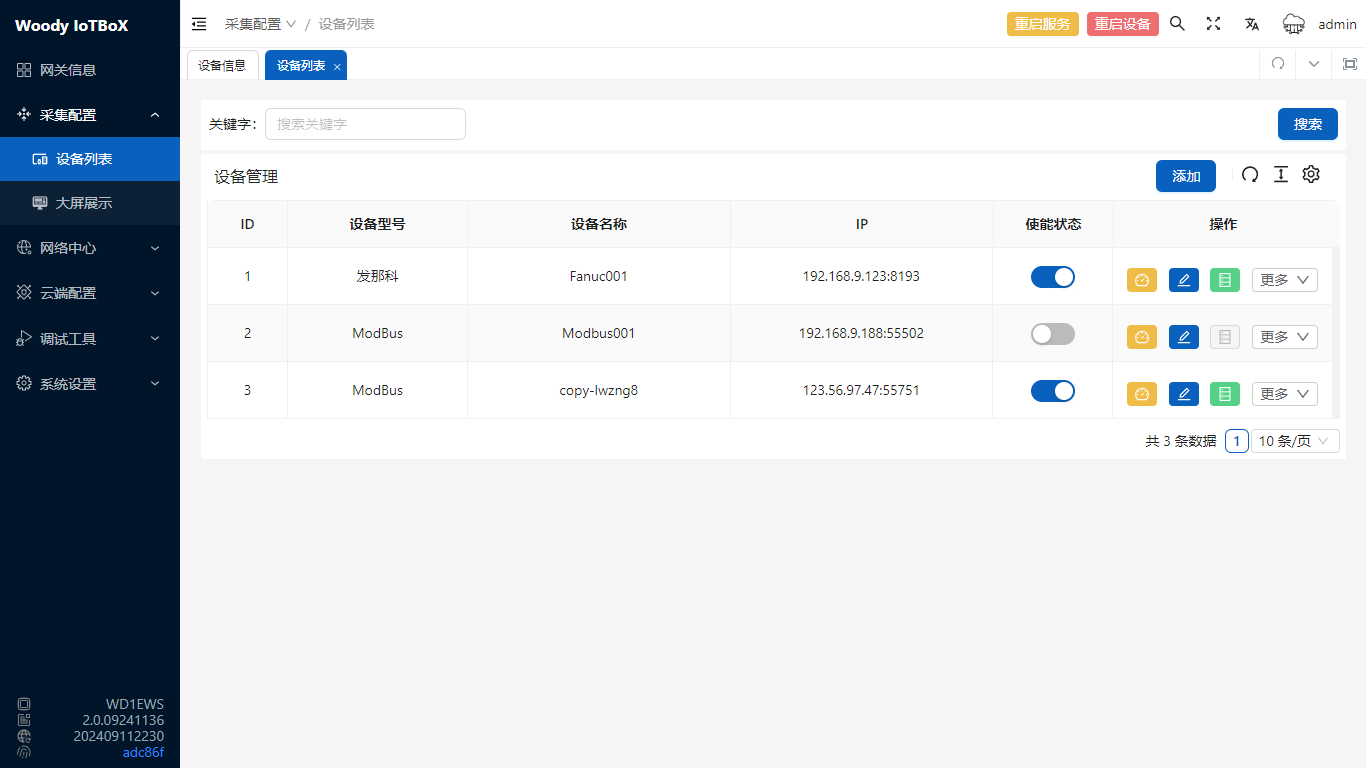Click the green list icon for copy-lwzng8
Image resolution: width=1366 pixels, height=768 pixels.
tap(1224, 394)
